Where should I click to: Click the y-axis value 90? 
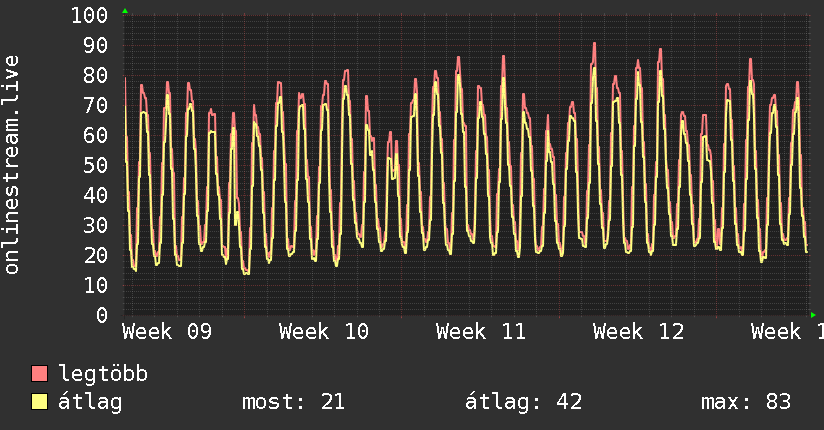pos(96,45)
